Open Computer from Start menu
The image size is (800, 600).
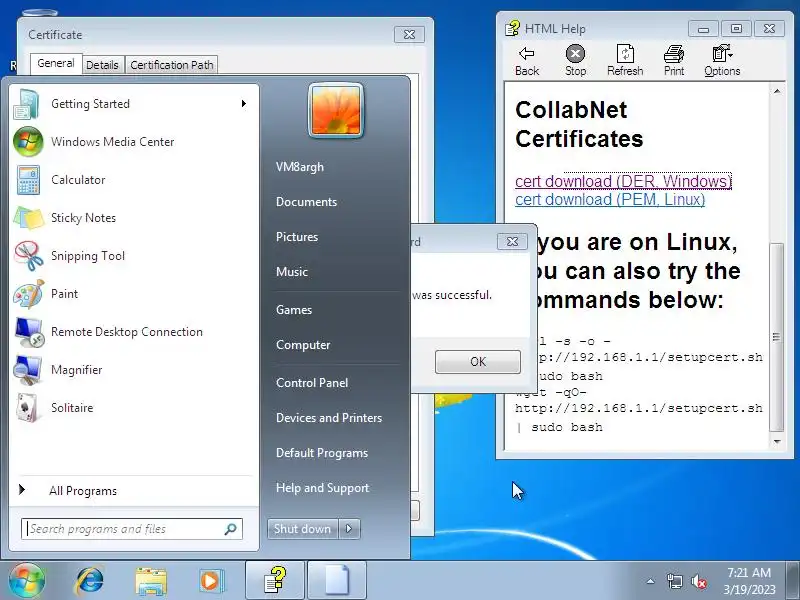click(x=303, y=345)
